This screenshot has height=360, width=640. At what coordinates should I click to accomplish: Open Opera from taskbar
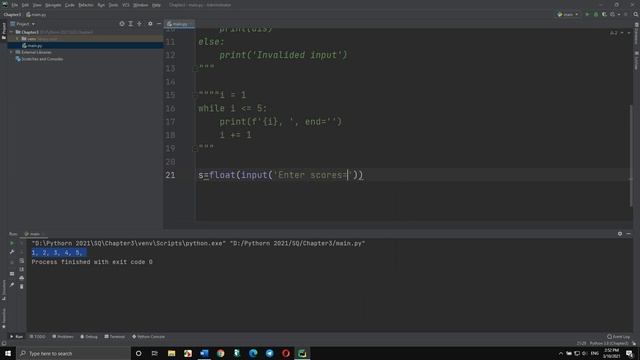(x=286, y=353)
